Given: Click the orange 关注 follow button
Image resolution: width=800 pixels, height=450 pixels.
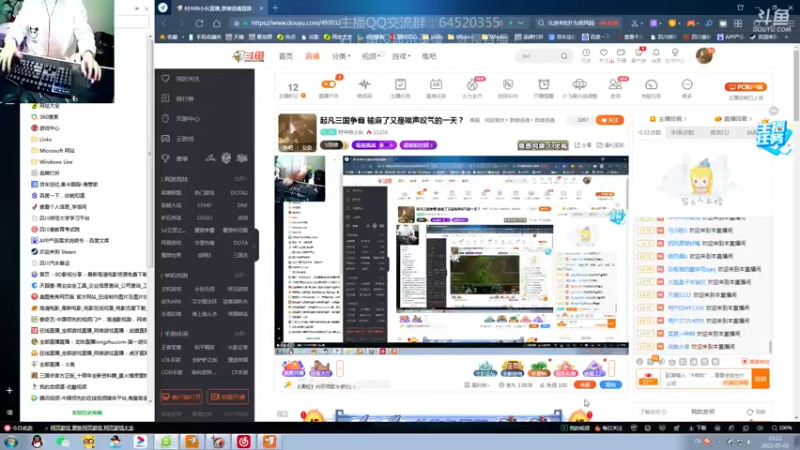Looking at the screenshot, I should click(x=610, y=120).
